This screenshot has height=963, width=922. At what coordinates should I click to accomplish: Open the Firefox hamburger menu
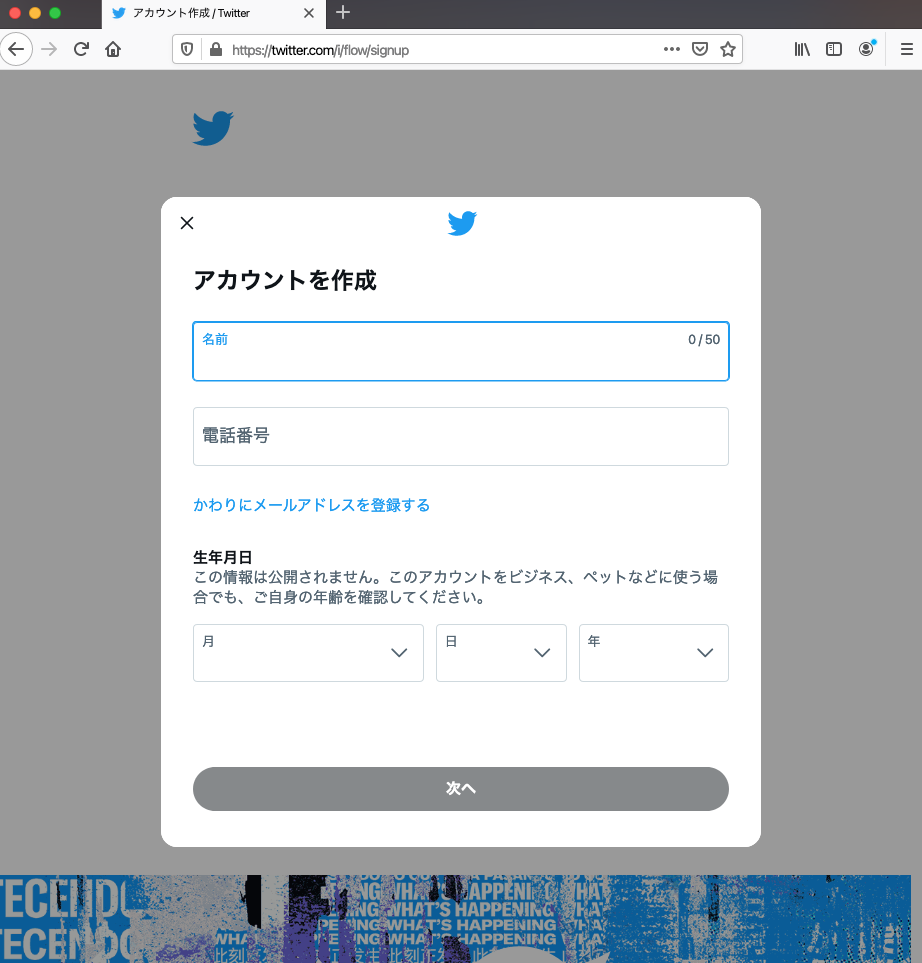pos(907,49)
